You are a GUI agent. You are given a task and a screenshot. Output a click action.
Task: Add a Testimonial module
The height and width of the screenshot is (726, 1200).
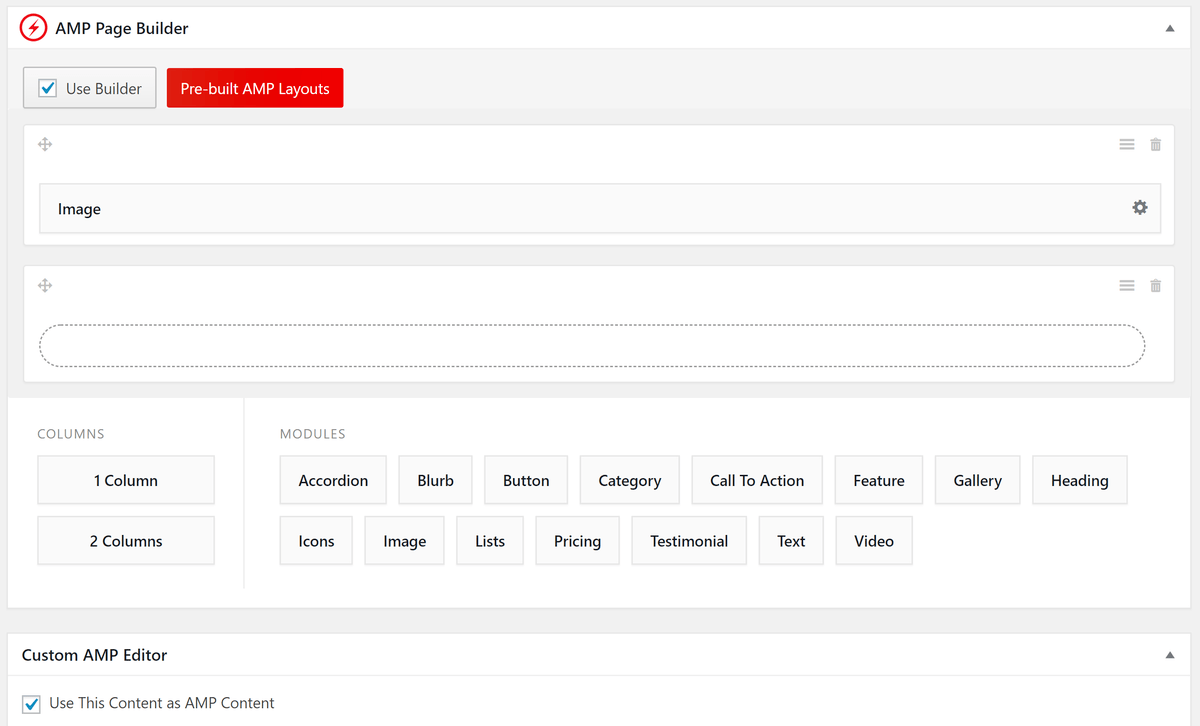point(688,540)
